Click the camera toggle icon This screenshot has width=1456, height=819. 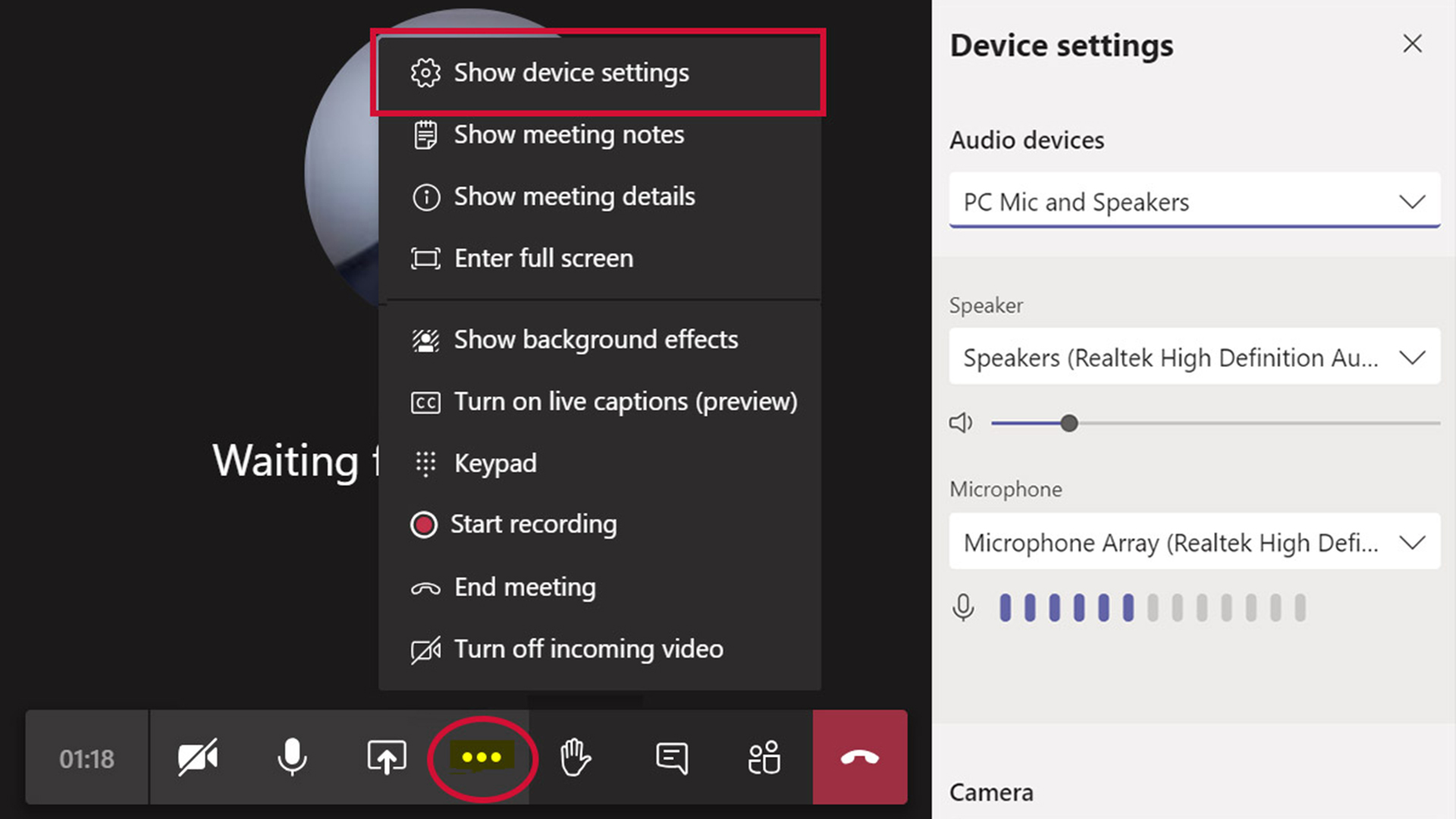197,757
